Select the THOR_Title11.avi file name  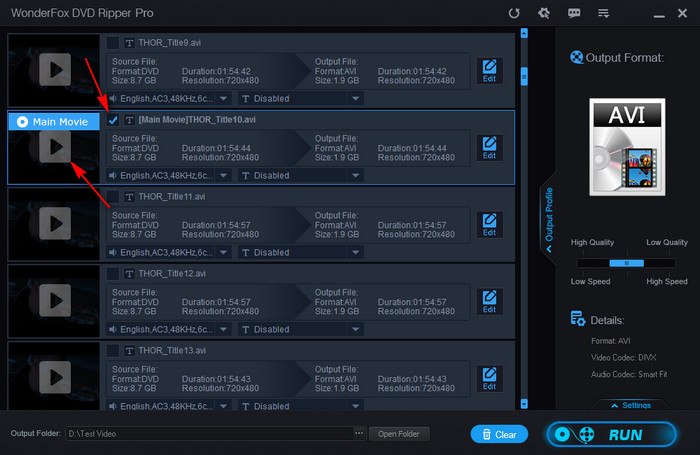tap(172, 196)
